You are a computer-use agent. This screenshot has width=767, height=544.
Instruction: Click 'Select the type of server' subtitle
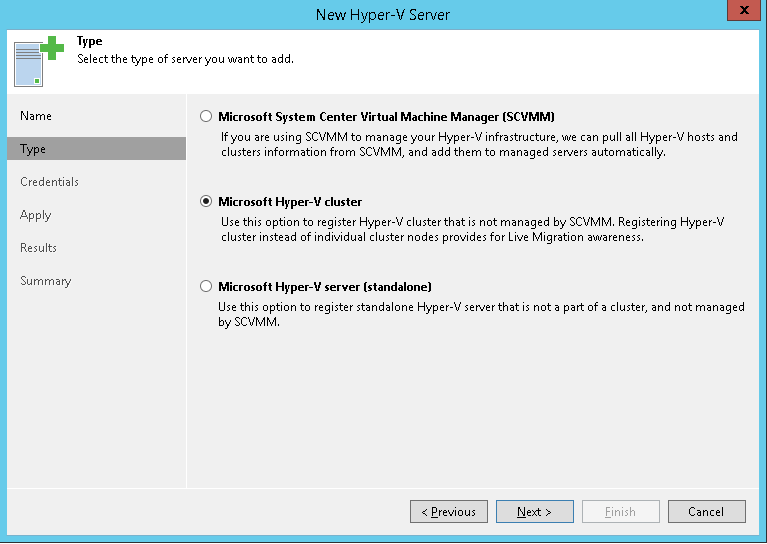pyautogui.click(x=185, y=59)
